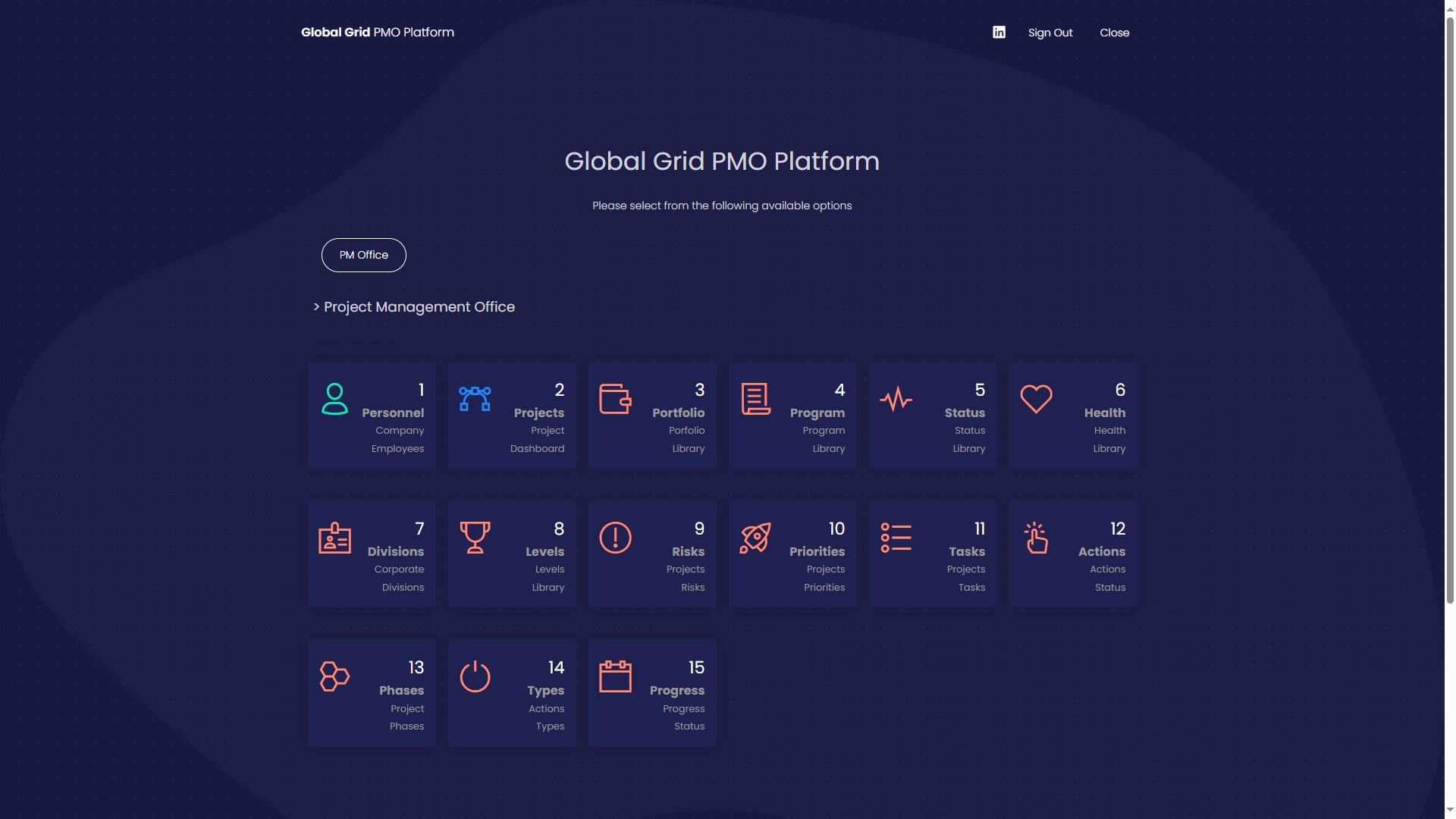Select the Portfolio wallet icon
This screenshot has width=1456, height=819.
click(615, 399)
